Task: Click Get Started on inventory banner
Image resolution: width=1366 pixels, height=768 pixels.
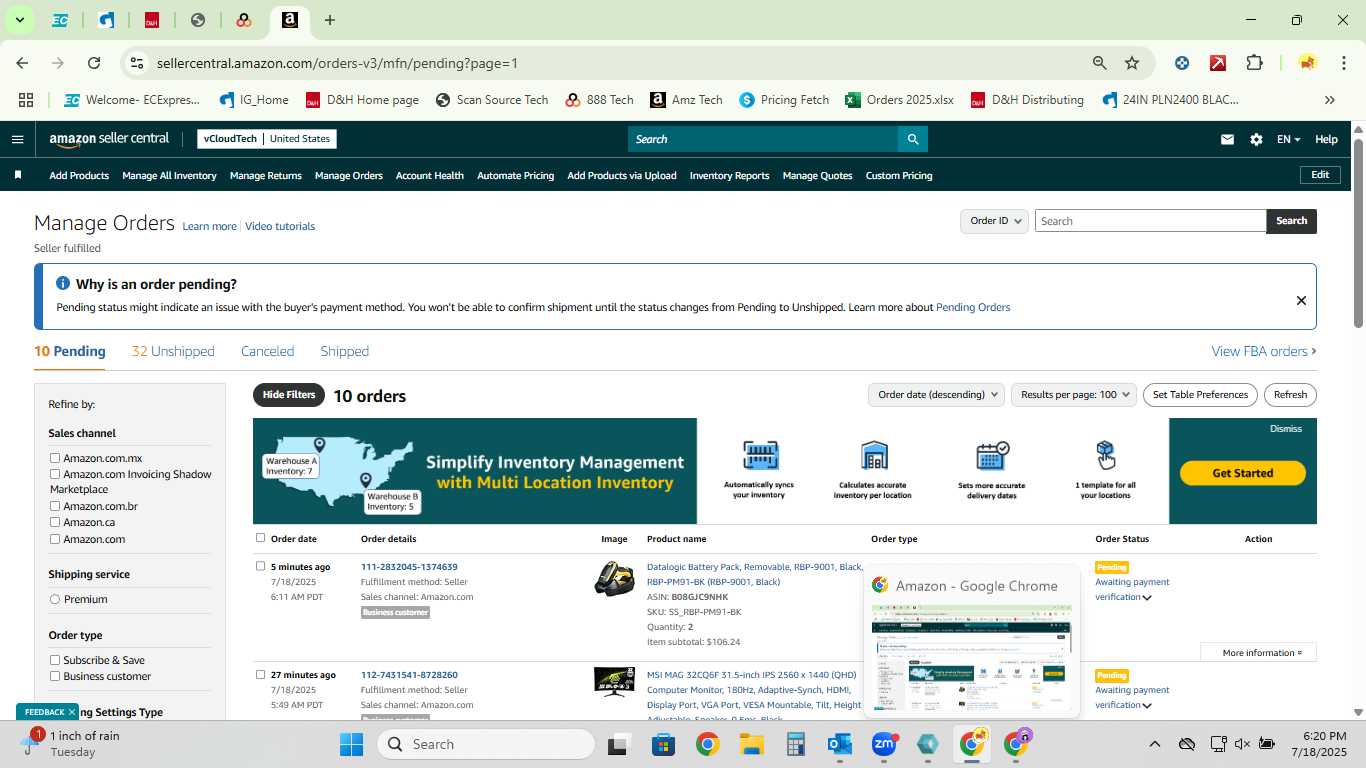Action: (1242, 473)
